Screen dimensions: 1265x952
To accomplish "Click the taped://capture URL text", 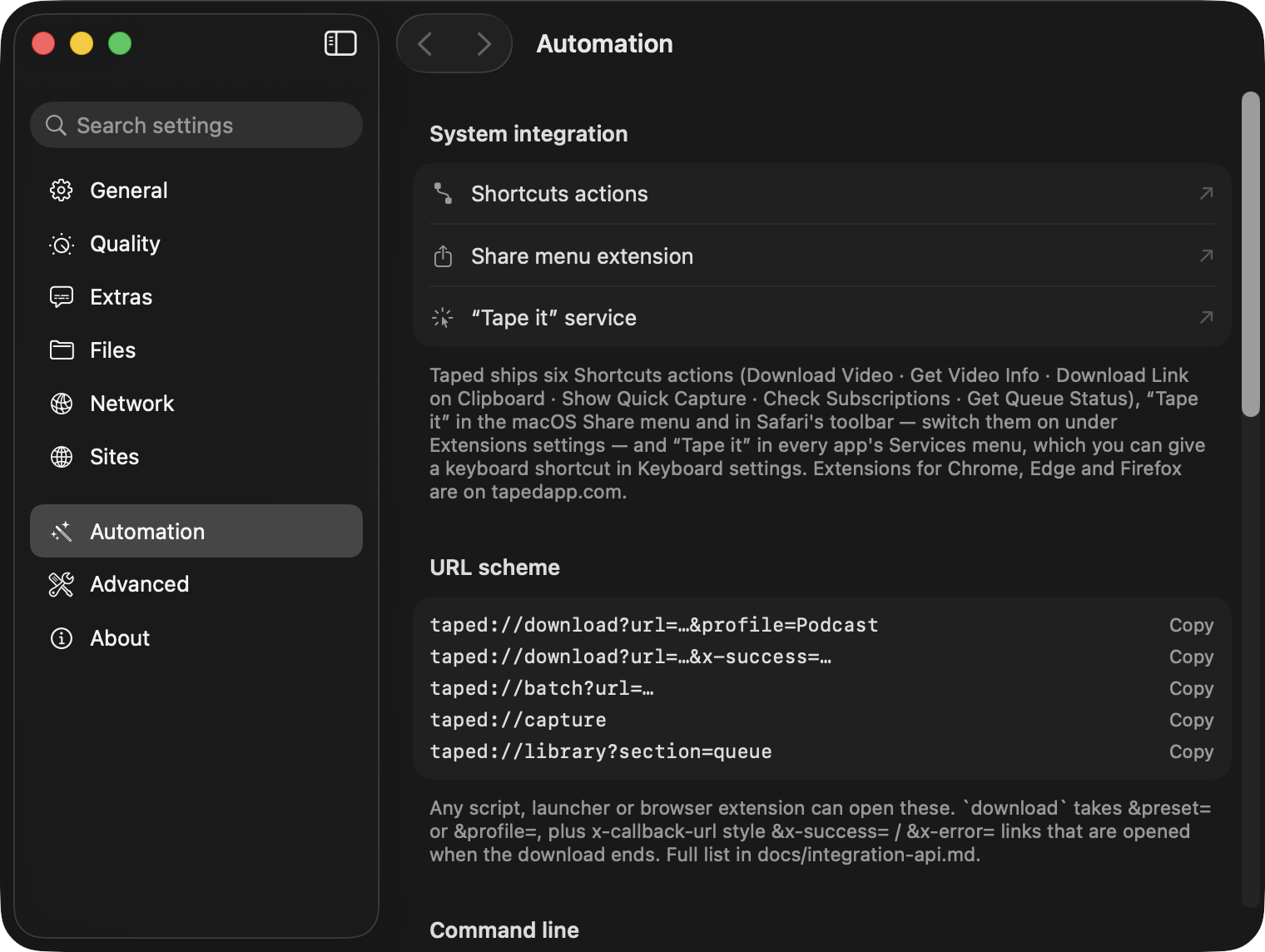I will point(518,720).
